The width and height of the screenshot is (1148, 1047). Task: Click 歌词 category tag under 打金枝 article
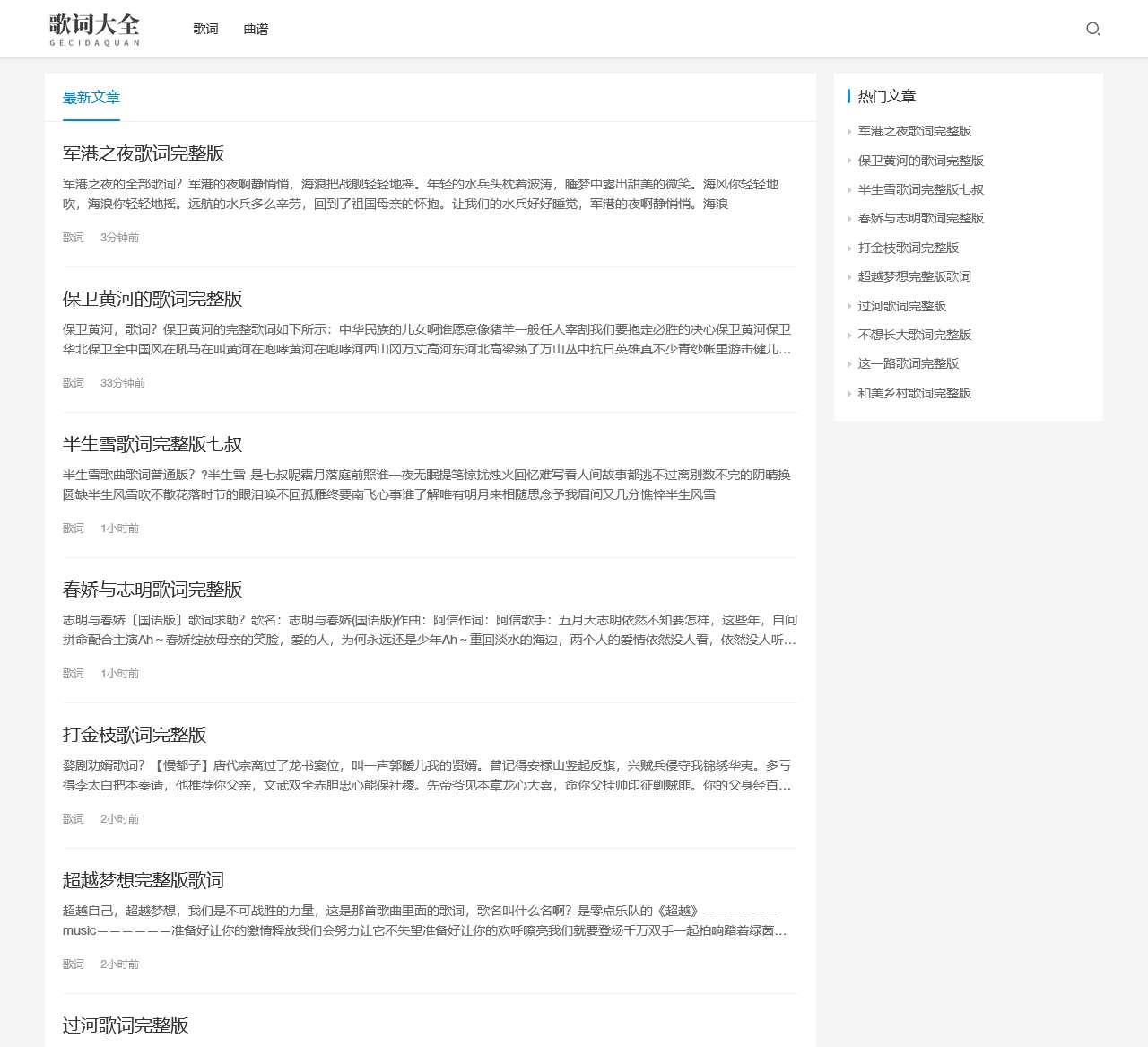74,819
